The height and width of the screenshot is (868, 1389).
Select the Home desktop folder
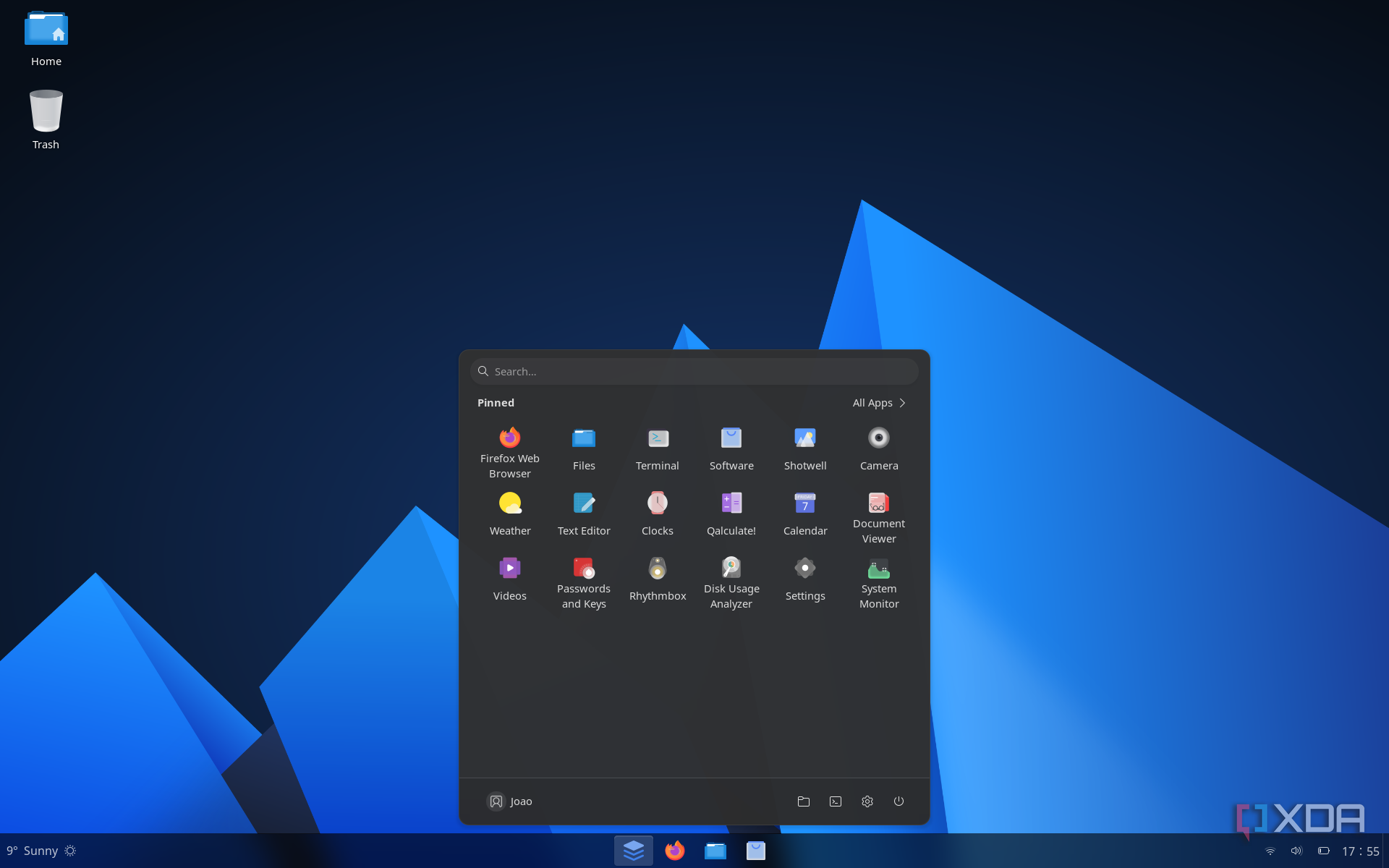[46, 39]
